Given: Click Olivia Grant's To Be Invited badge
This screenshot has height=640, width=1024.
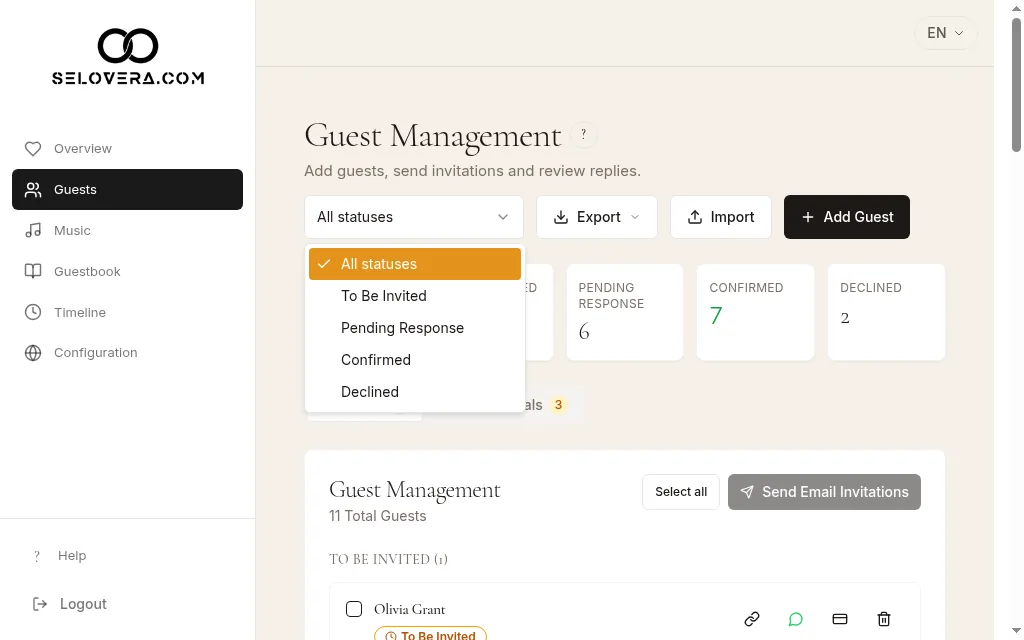Looking at the screenshot, I should coord(430,633).
